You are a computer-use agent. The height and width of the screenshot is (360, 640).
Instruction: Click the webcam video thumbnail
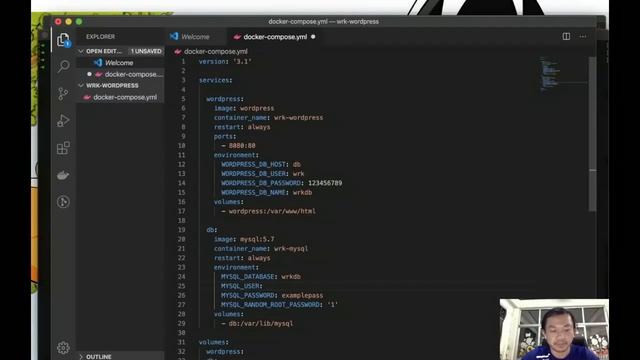[x=554, y=329]
